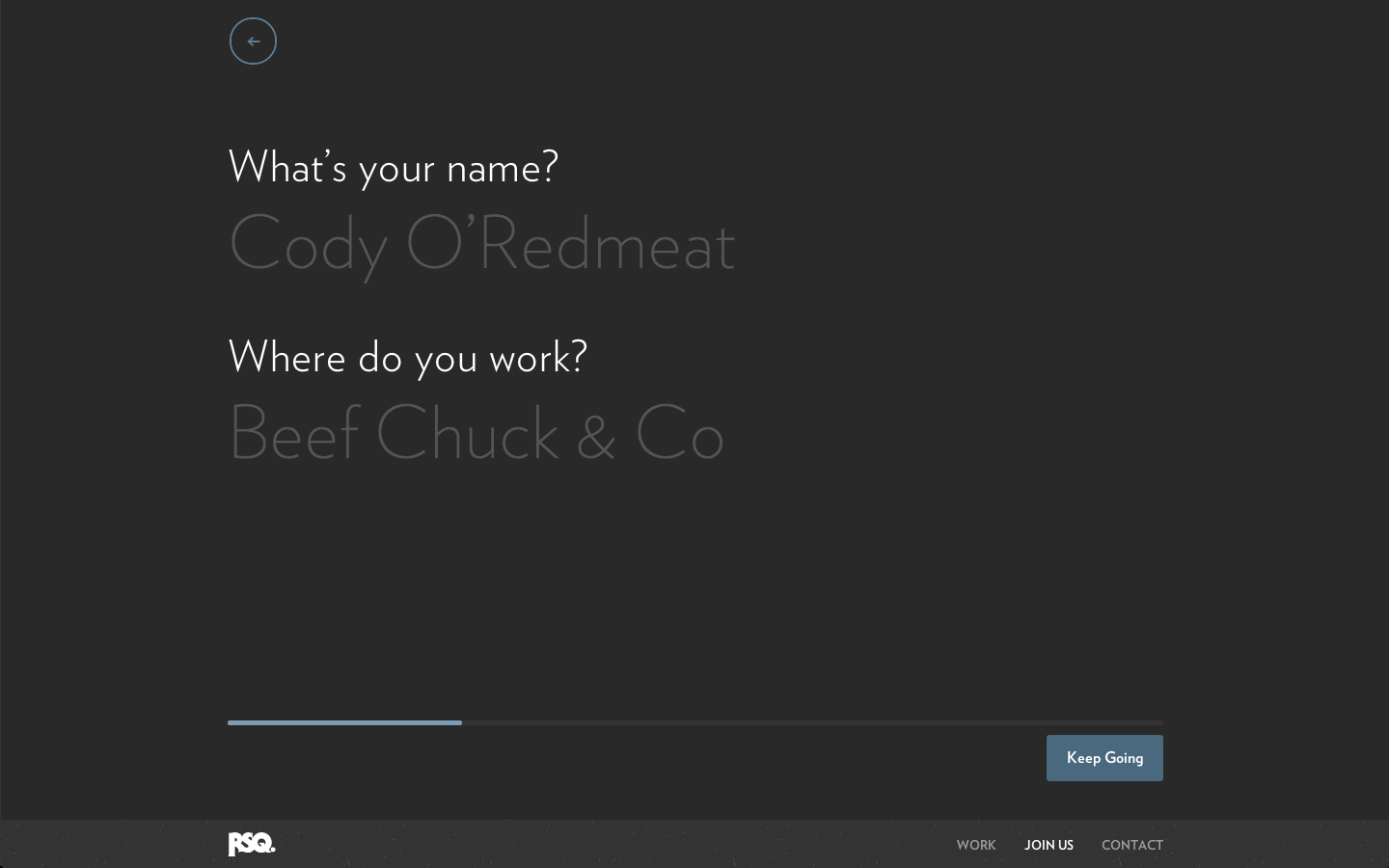Switch to the CONTACT page
The image size is (1389, 868).
pos(1132,845)
